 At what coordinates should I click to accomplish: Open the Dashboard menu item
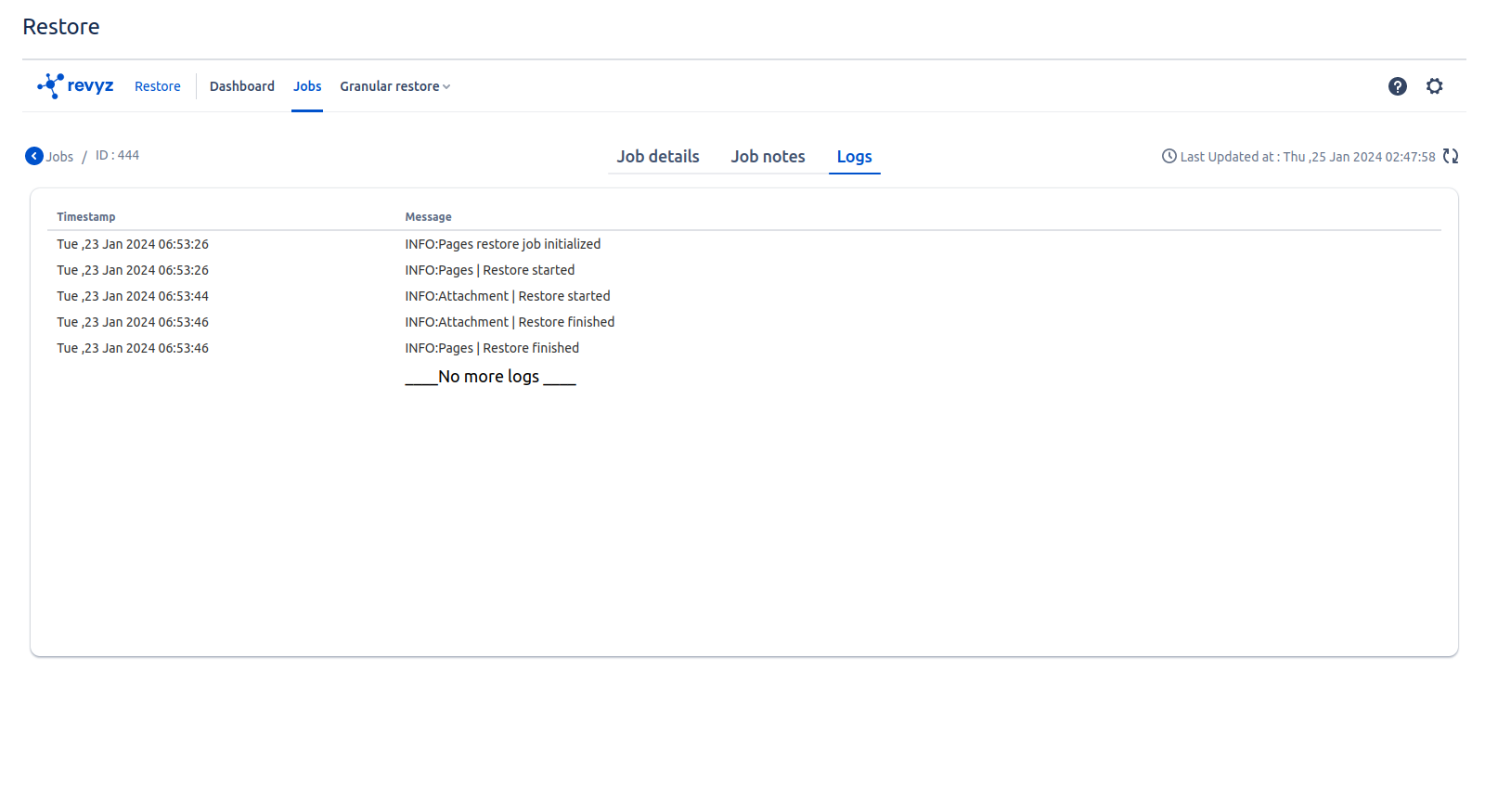[241, 86]
